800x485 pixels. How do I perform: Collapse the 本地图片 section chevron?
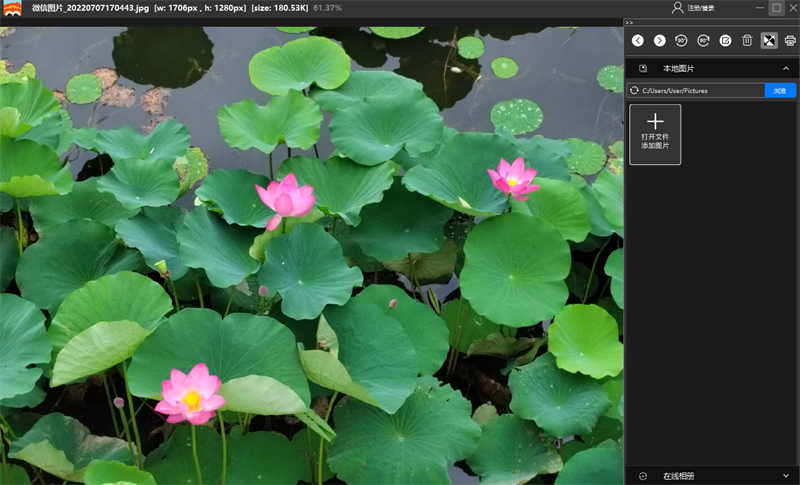tap(786, 68)
